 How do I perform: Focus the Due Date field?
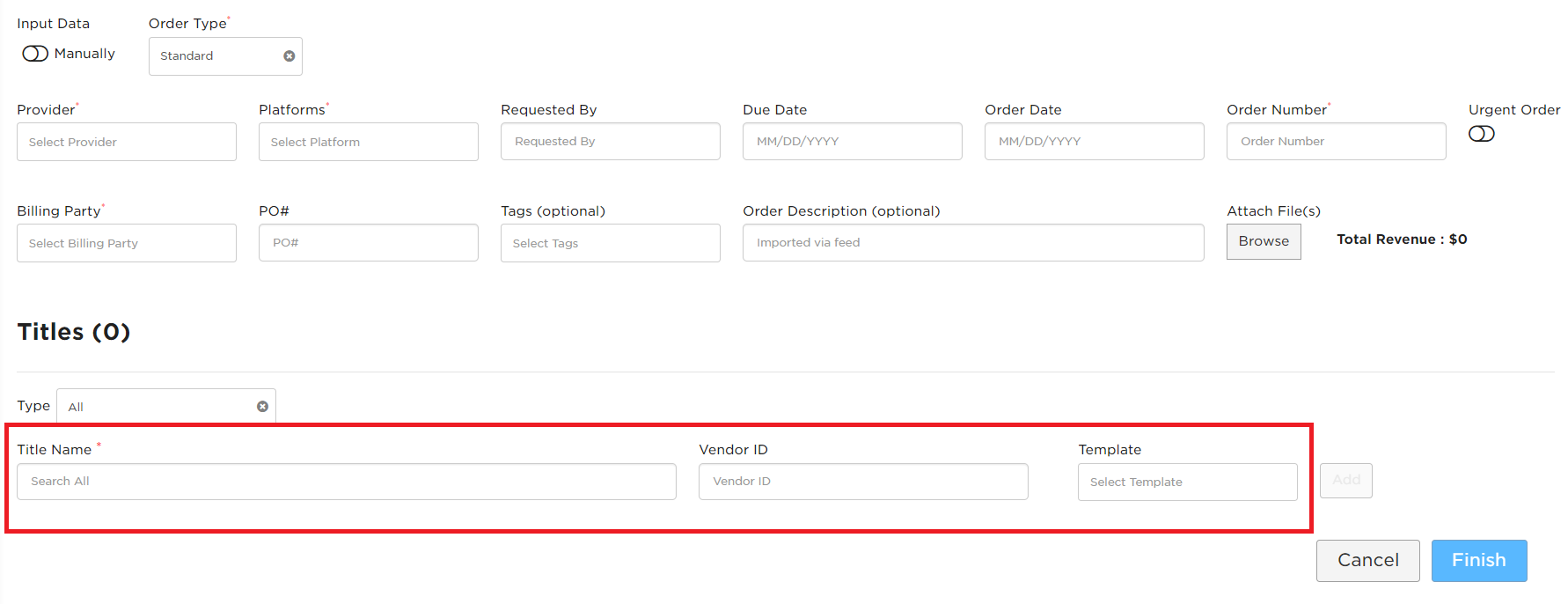pos(853,141)
